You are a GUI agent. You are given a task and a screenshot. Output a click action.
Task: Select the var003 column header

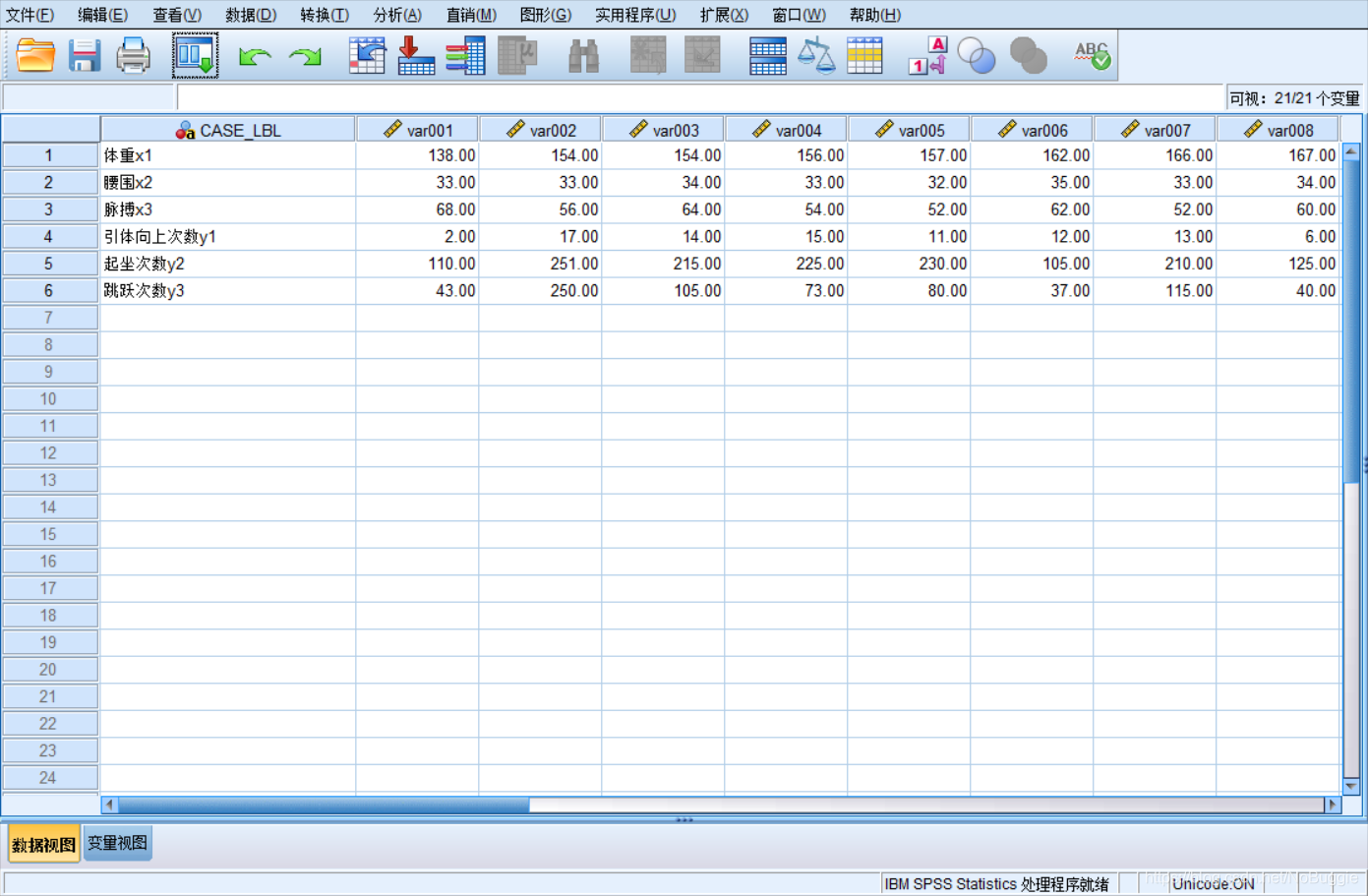[x=664, y=130]
